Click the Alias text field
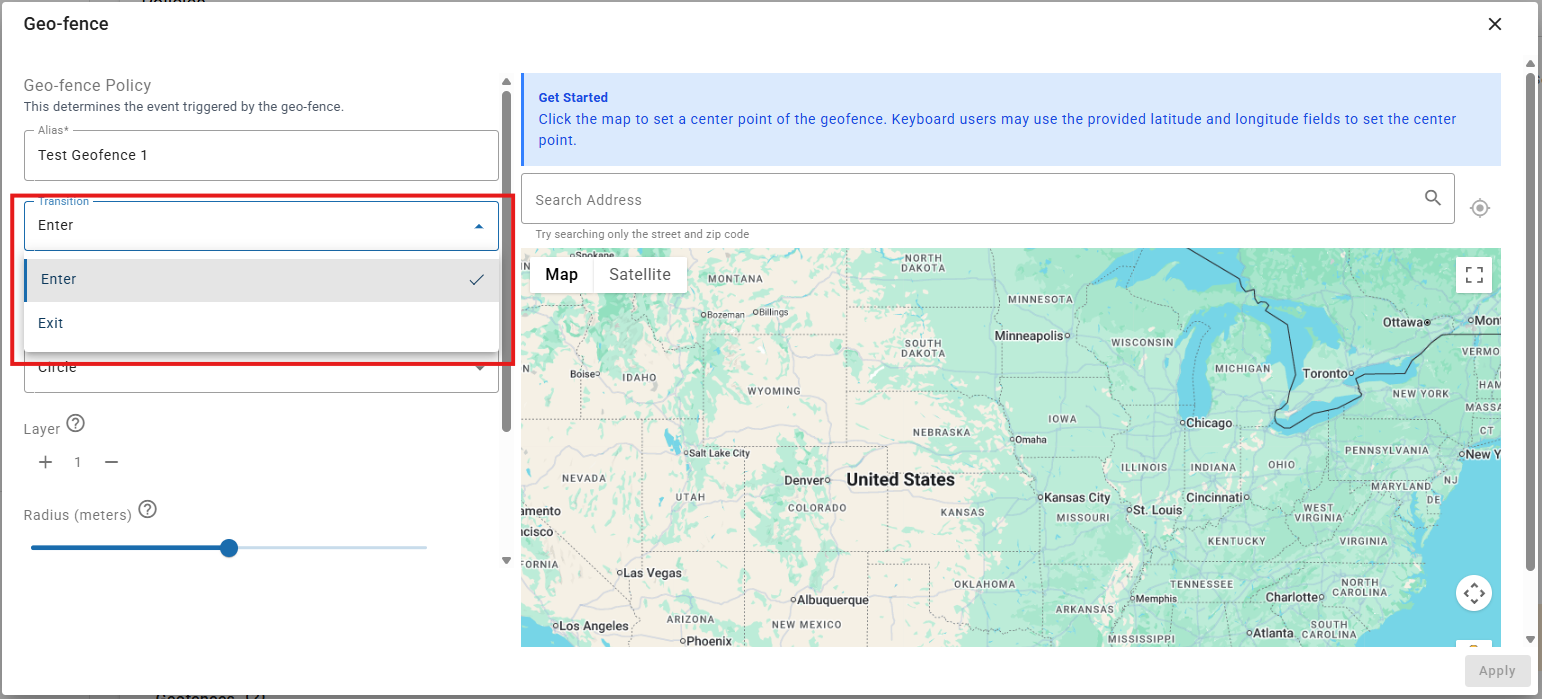Viewport: 1542px width, 699px height. click(261, 155)
